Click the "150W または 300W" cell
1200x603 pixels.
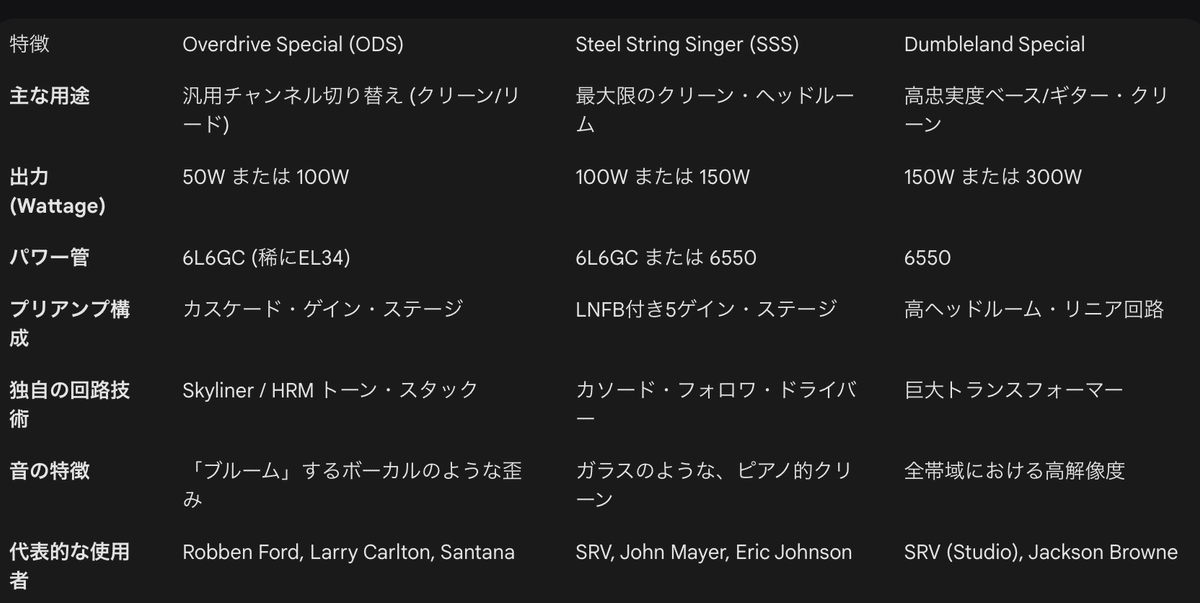993,178
